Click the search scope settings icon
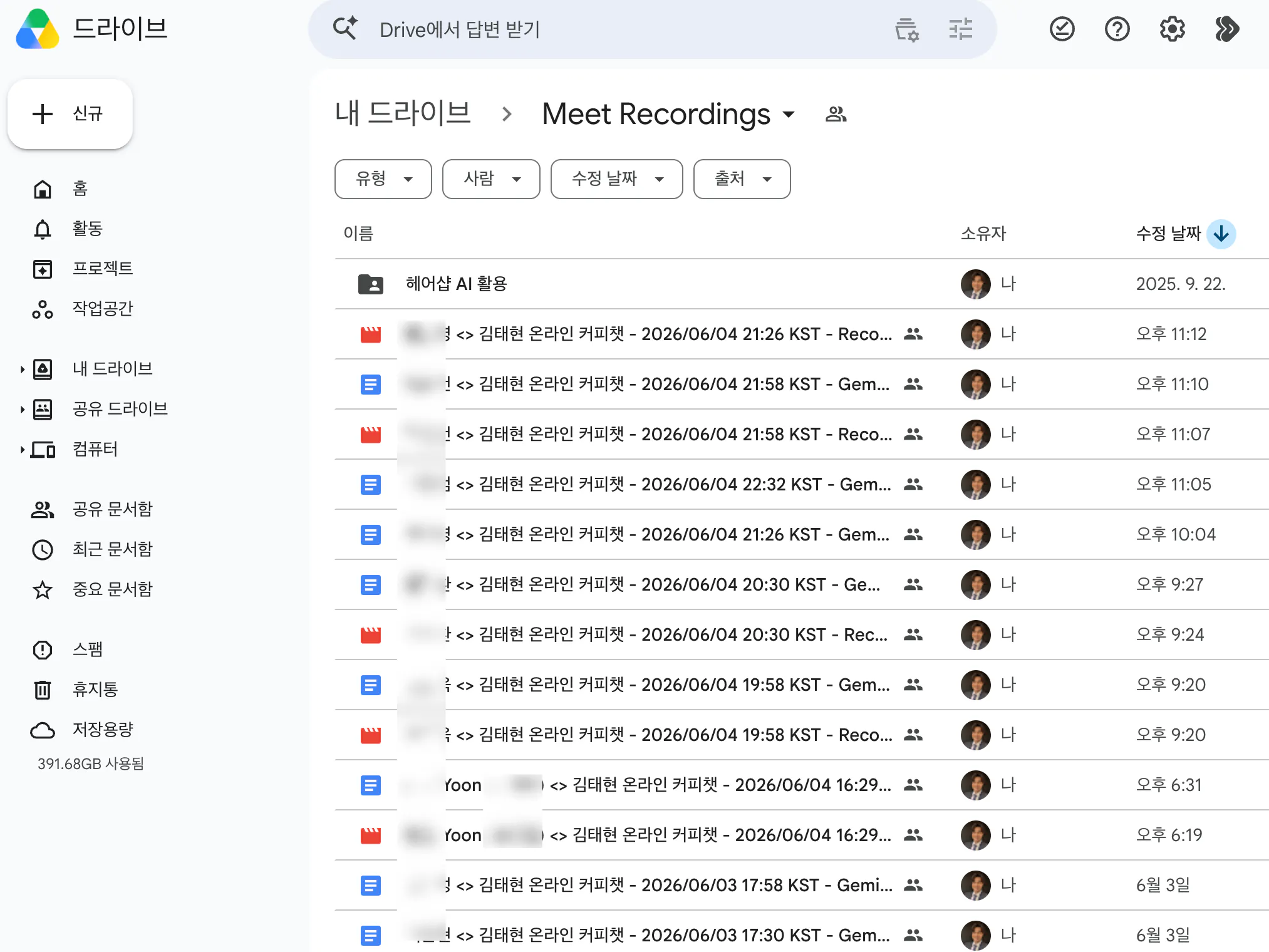Screen dimensions: 1269x952 [x=906, y=29]
